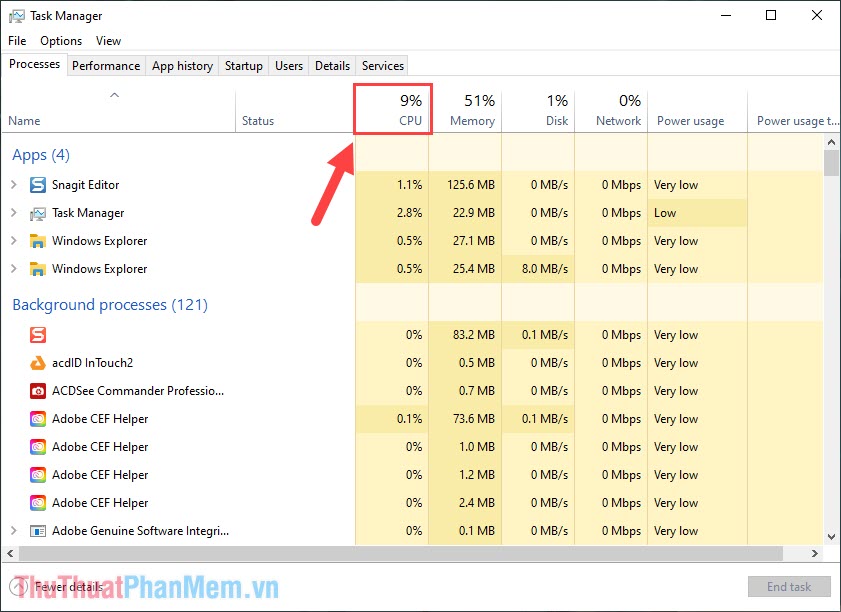Switch to the Users tab
Viewport: 841px width, 612px height.
289,66
